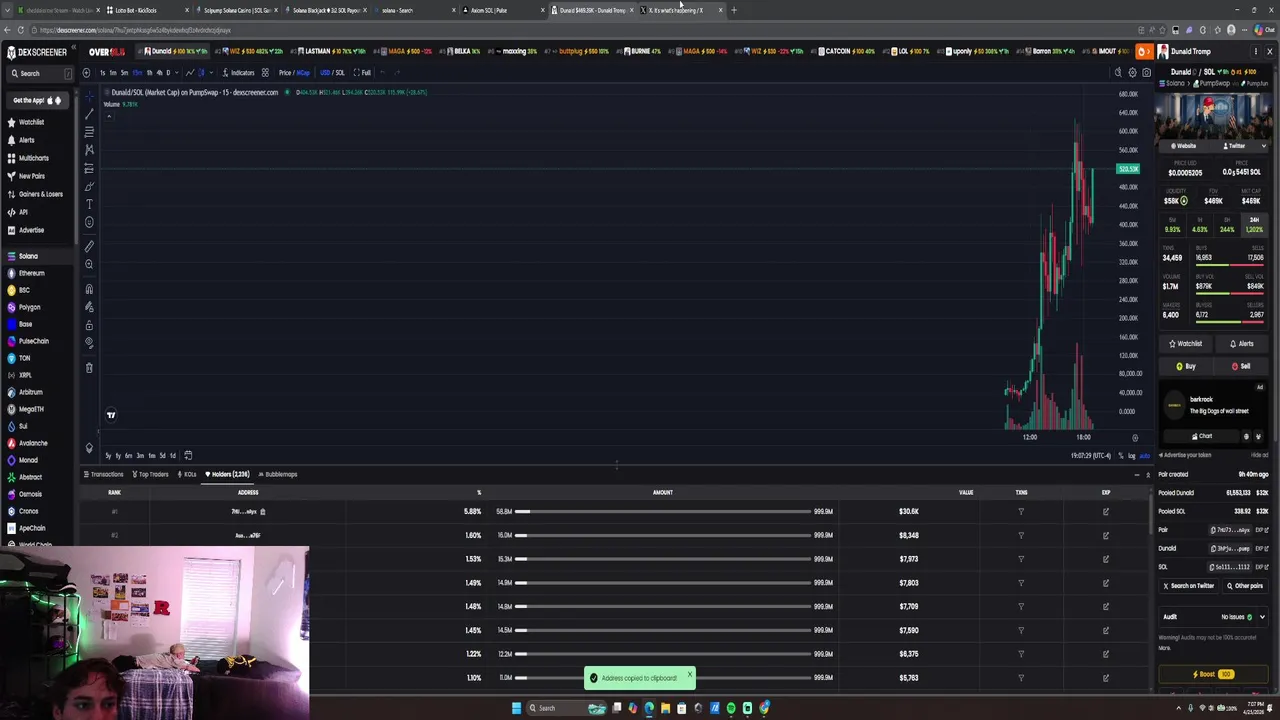
Task: Switch USD / SOL denomination
Action: tap(332, 72)
